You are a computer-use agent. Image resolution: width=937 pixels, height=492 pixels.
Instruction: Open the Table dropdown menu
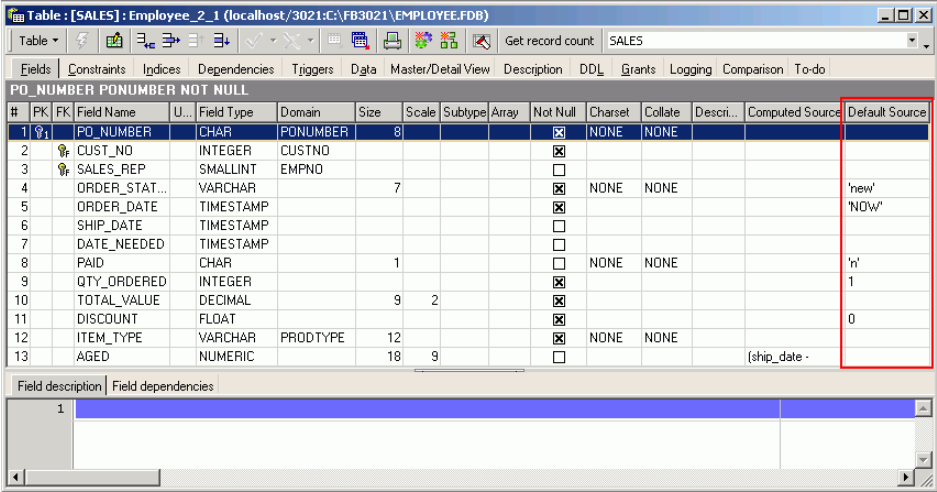(x=39, y=41)
